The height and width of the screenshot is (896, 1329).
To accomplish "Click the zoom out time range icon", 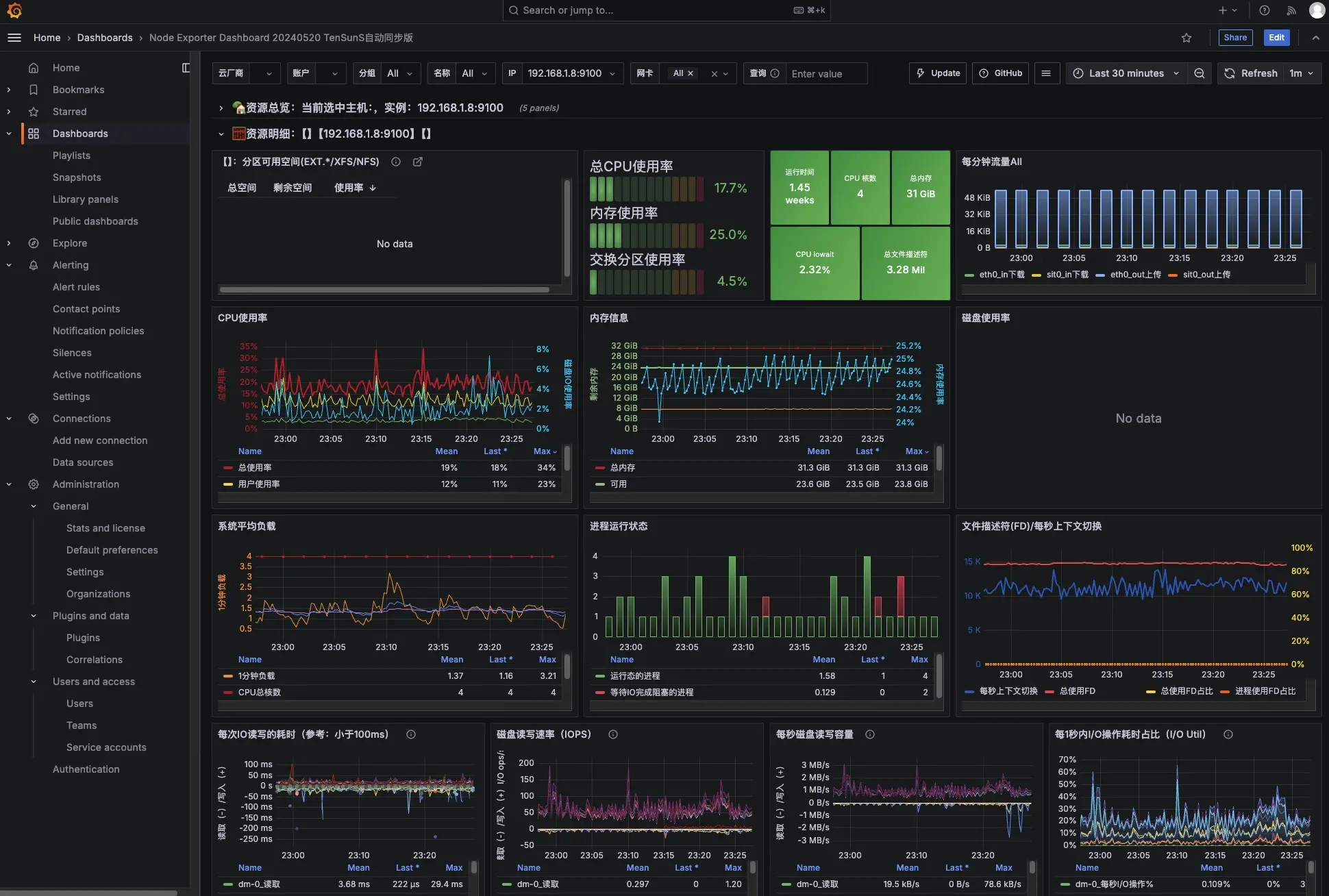I will click(1199, 73).
